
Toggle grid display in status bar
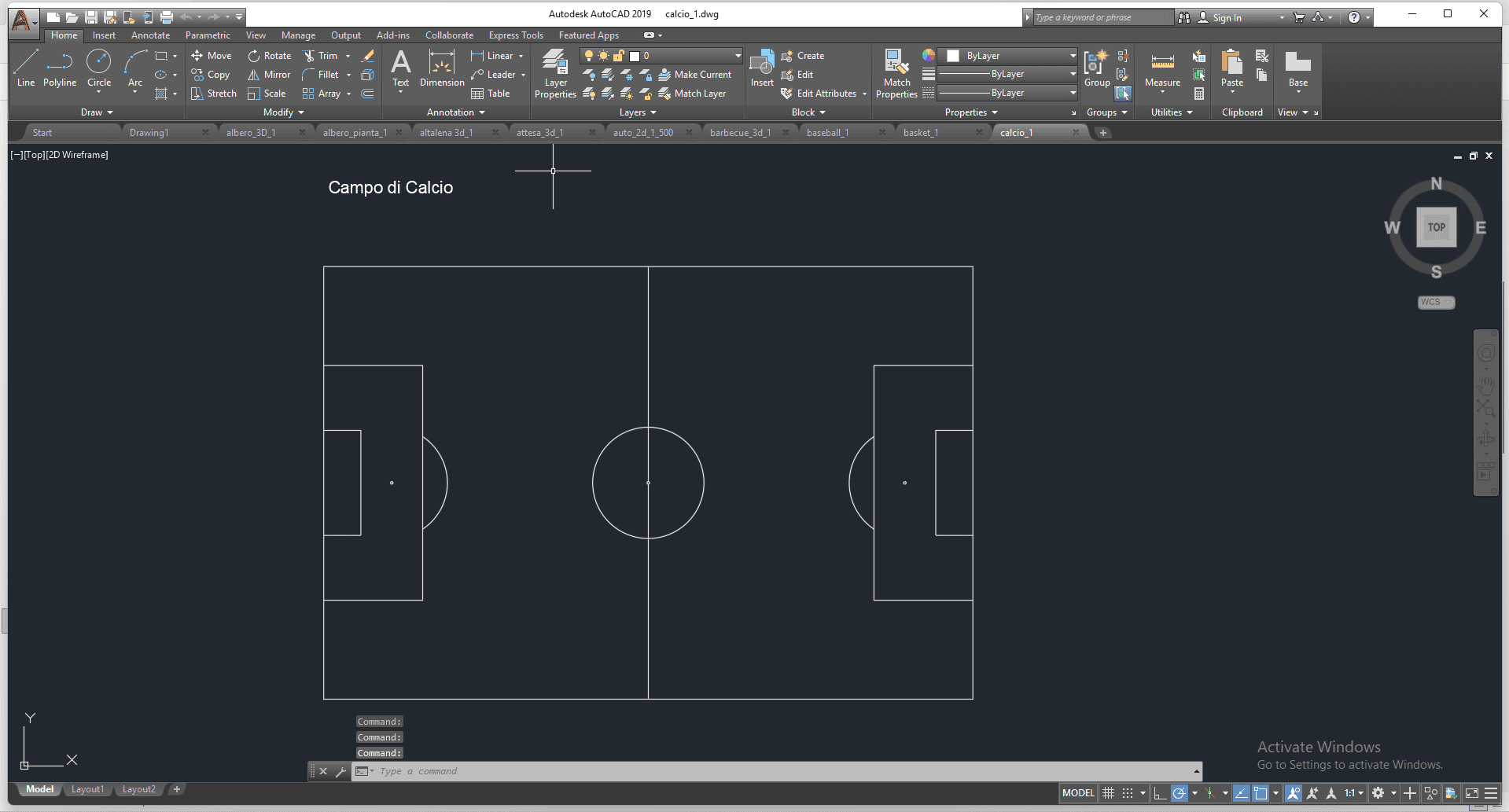click(x=1108, y=793)
